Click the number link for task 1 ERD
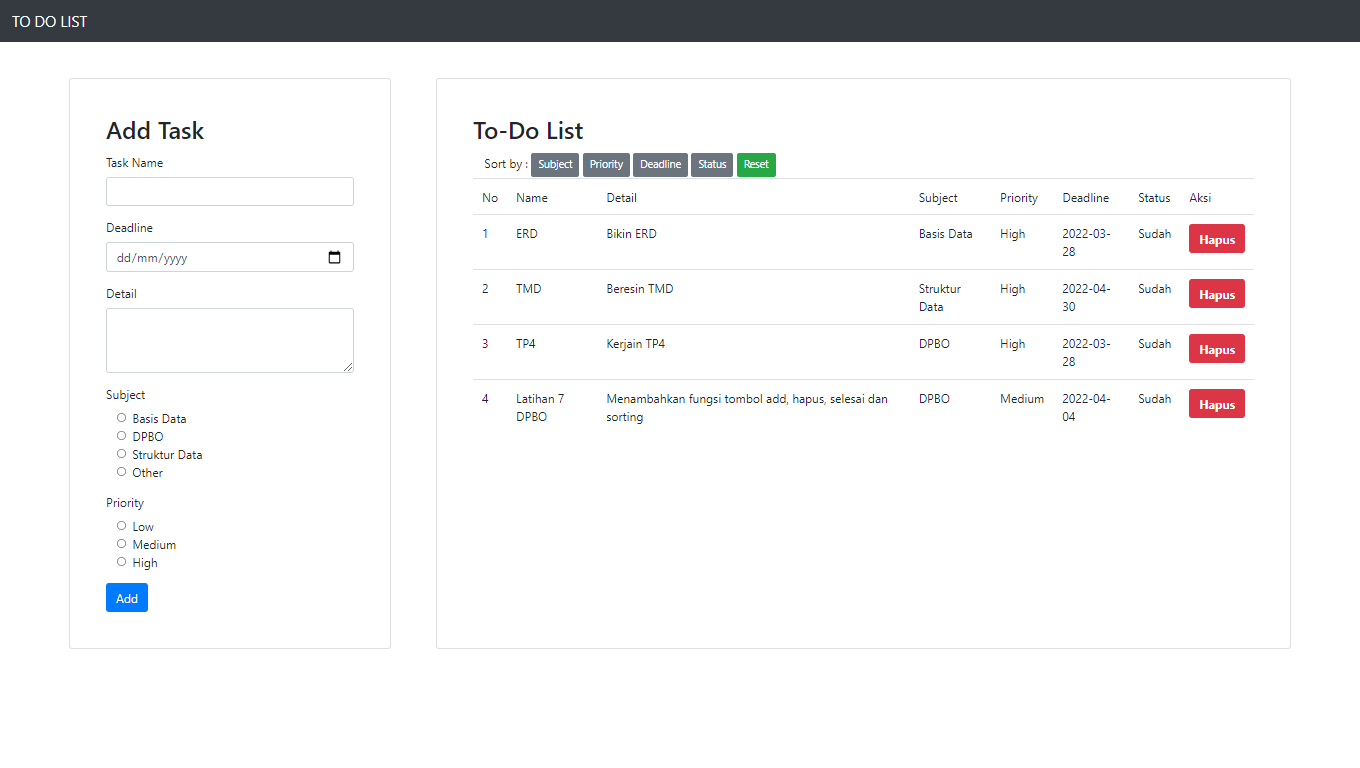This screenshot has width=1360, height=768. coord(486,233)
